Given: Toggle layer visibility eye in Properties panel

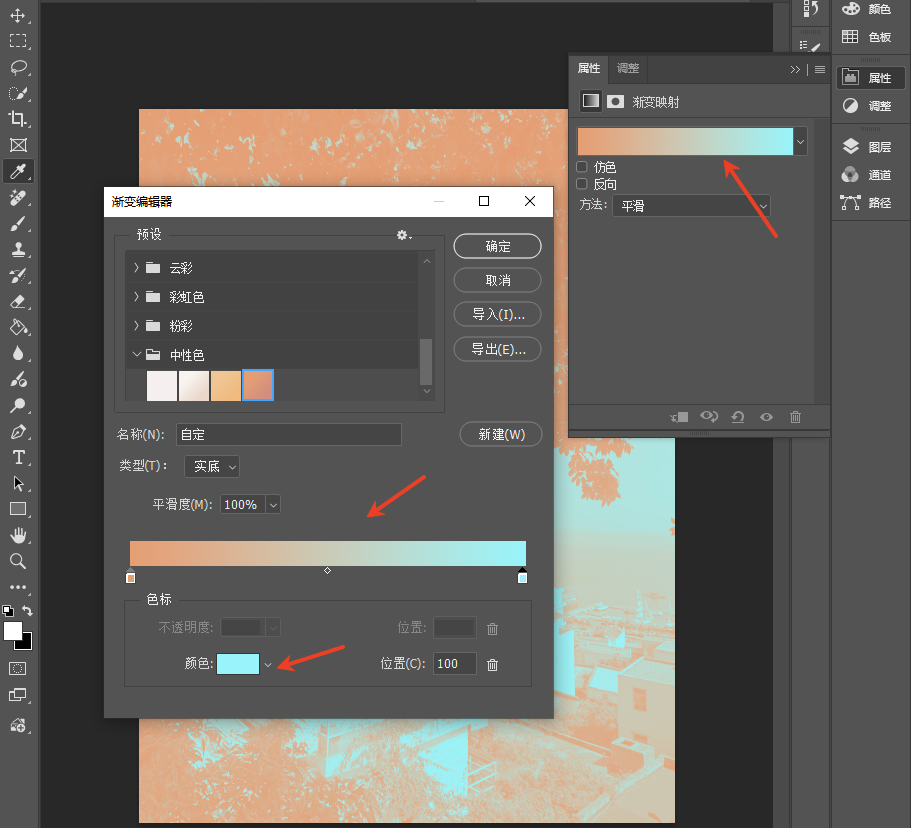Looking at the screenshot, I should coord(766,417).
